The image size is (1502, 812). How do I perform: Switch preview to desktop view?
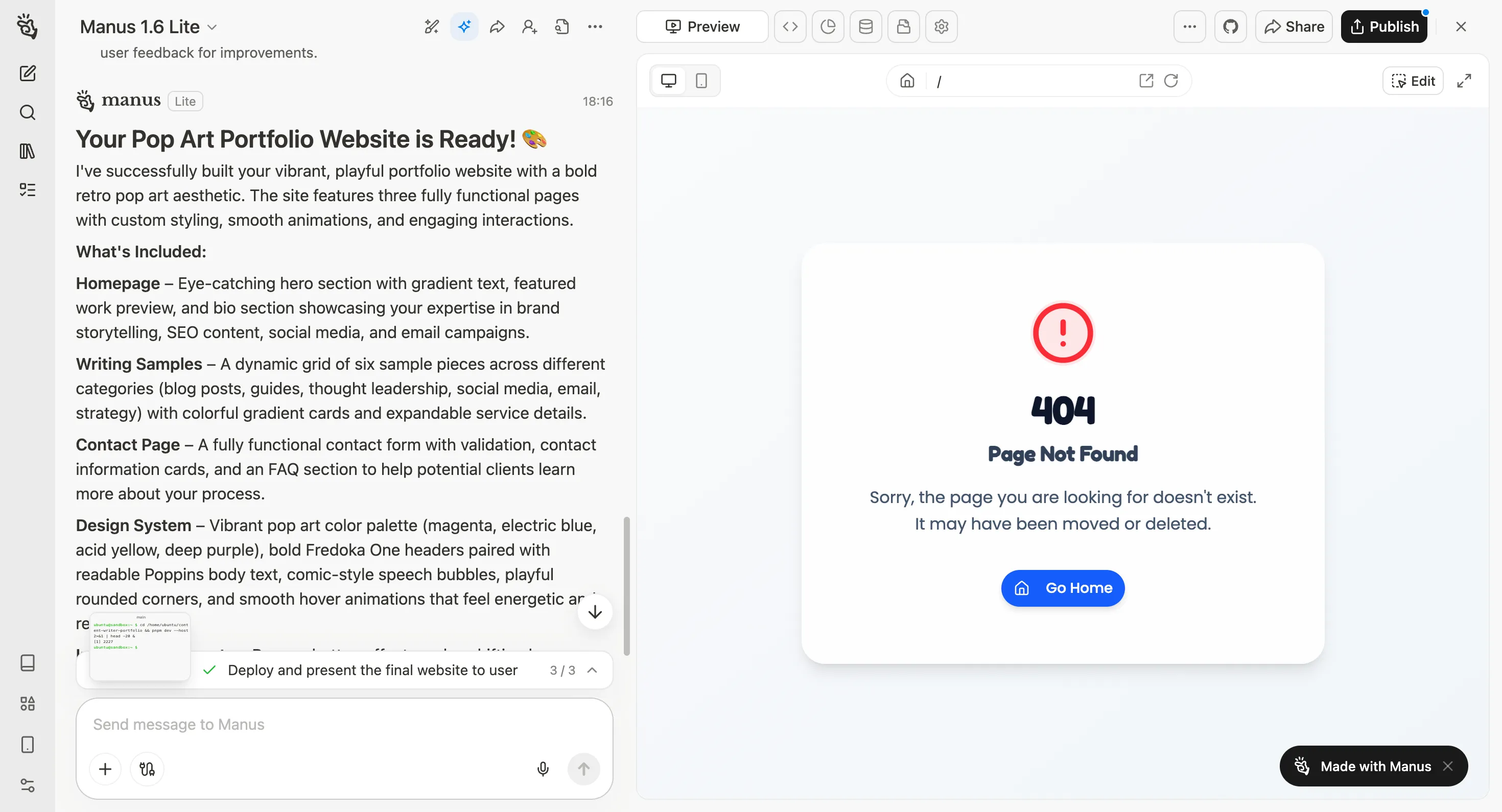pyautogui.click(x=668, y=81)
